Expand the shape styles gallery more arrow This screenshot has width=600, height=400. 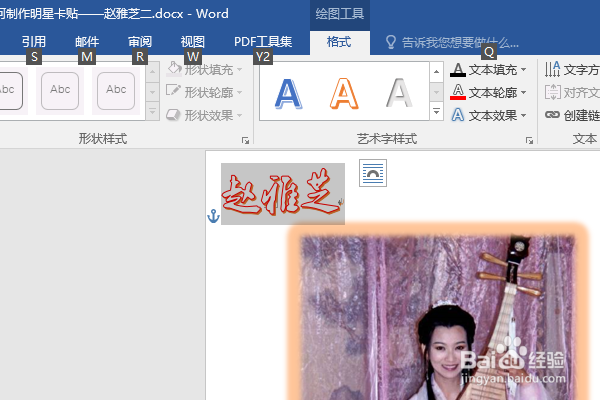coord(152,112)
